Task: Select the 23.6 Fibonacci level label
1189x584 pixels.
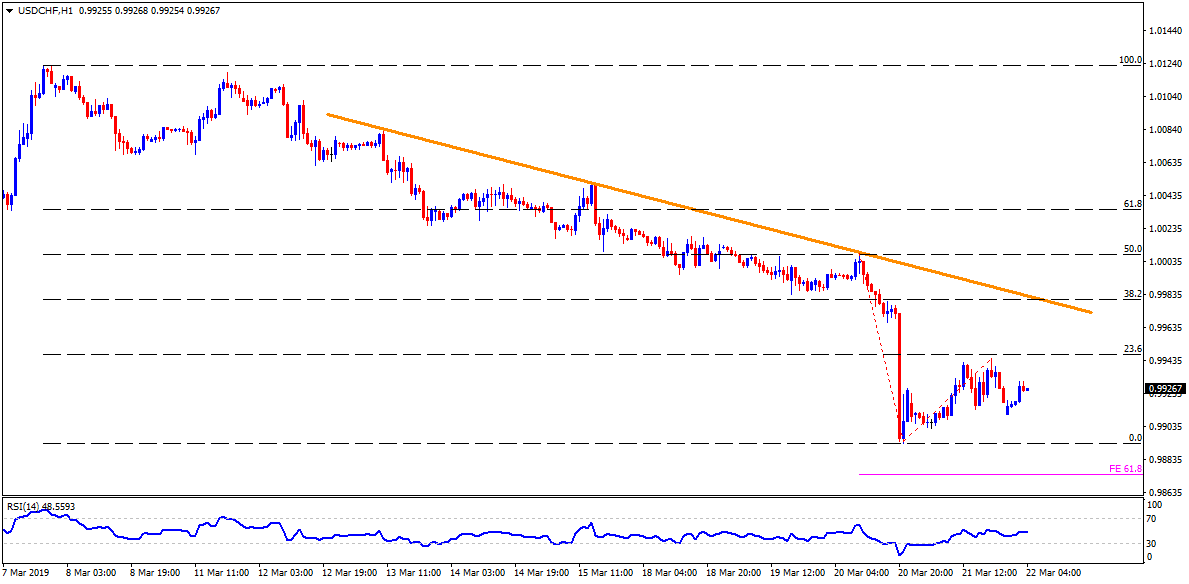Action: coord(1133,349)
